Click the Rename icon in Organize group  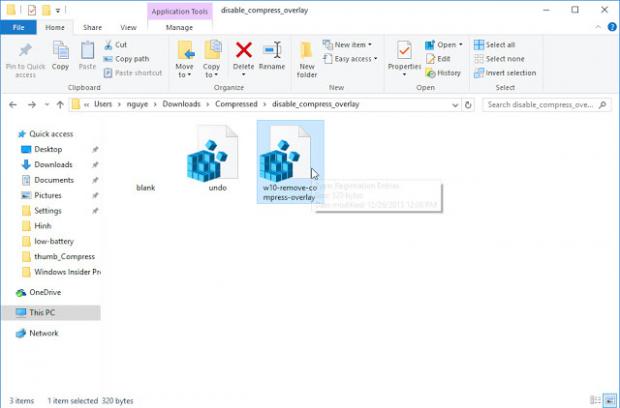click(272, 56)
